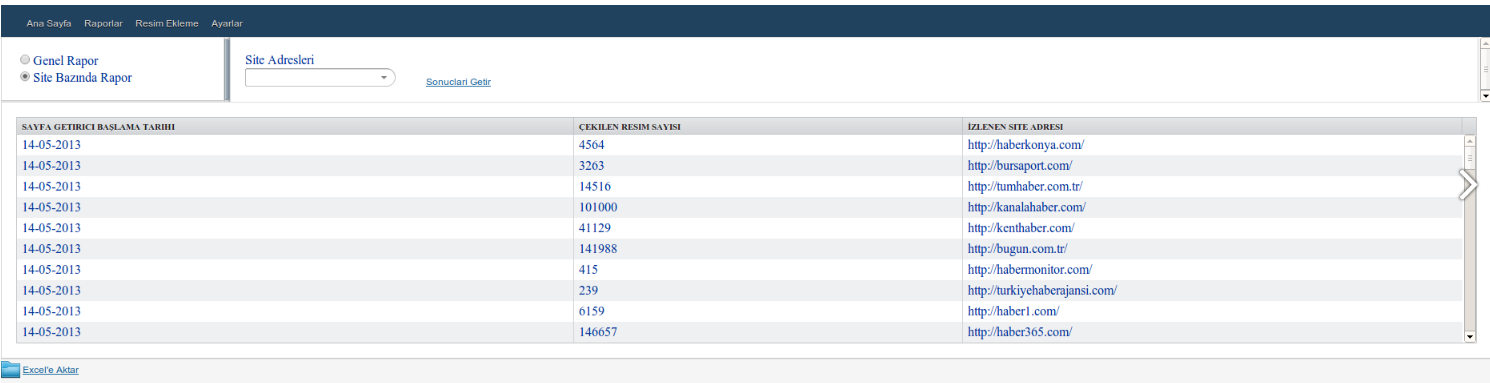The image size is (1490, 383).
Task: Open the http://haber1.com/ address
Action: [1013, 312]
